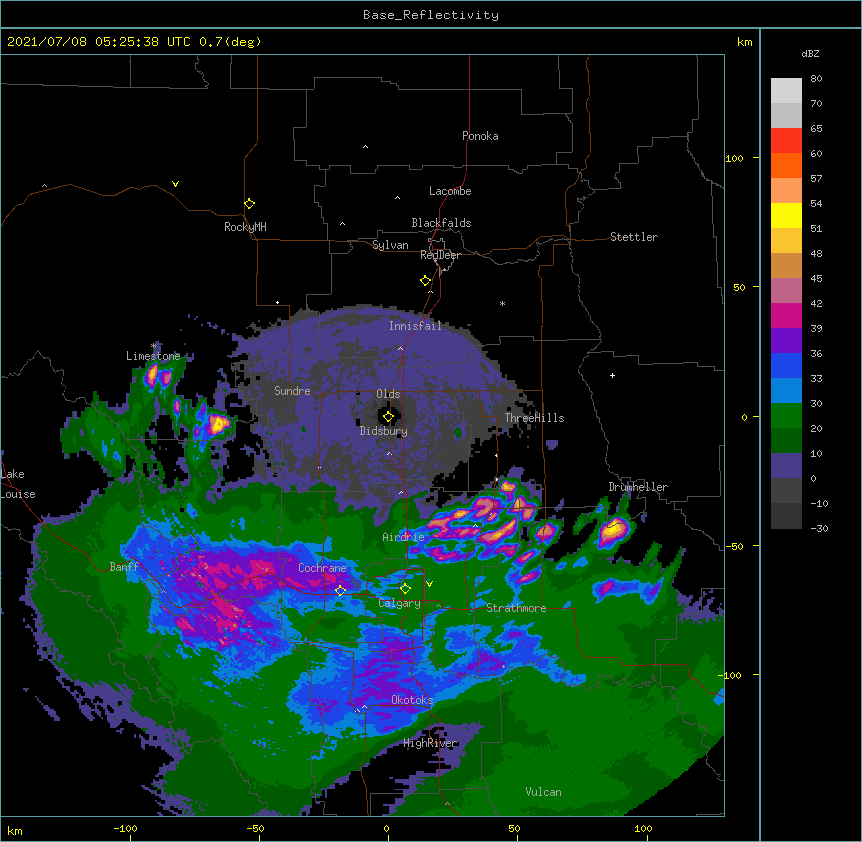The image size is (862, 842).
Task: Click the -100 tick label on the right axis
Action: [x=731, y=675]
